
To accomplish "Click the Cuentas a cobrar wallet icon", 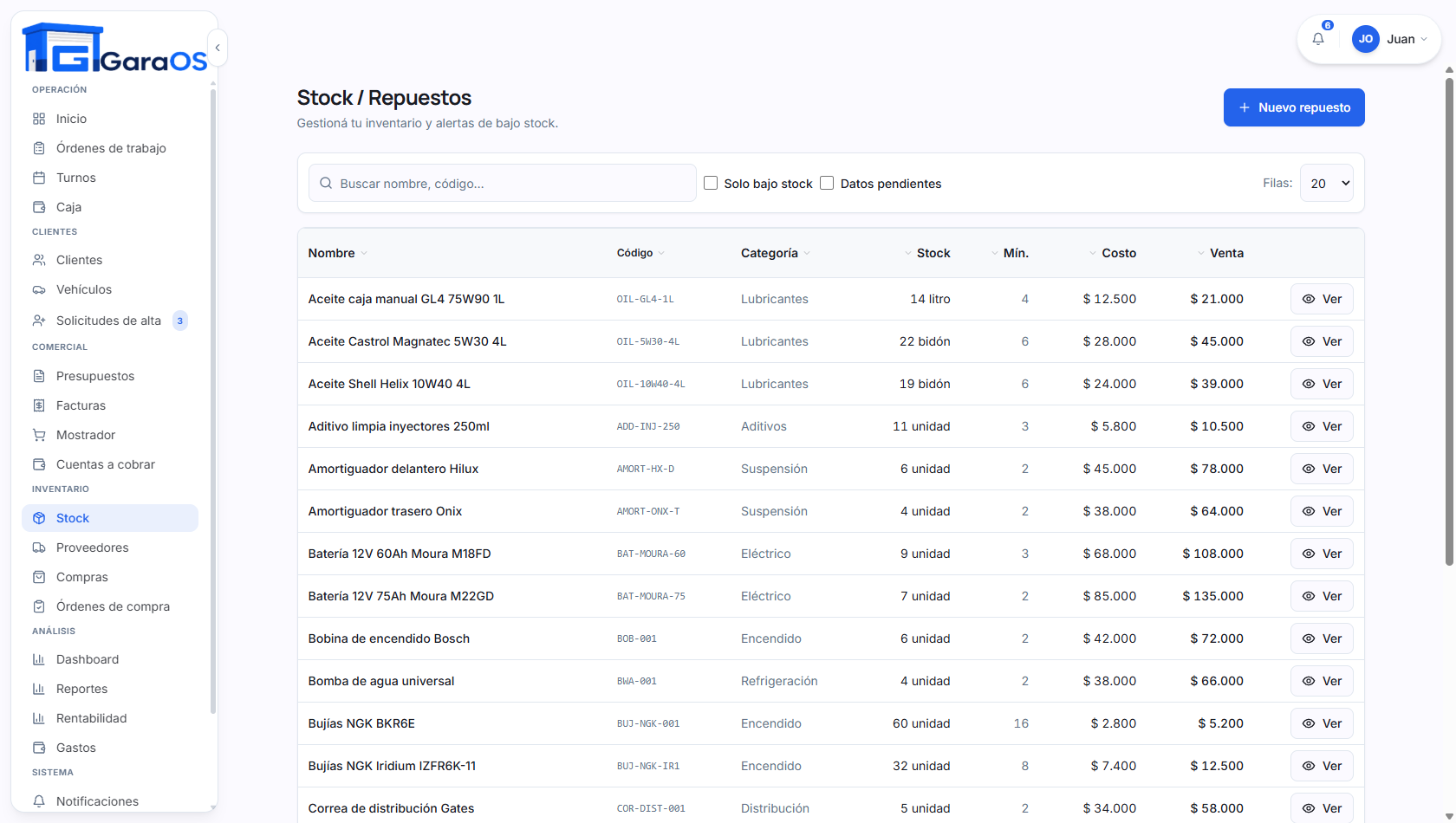I will 39,464.
